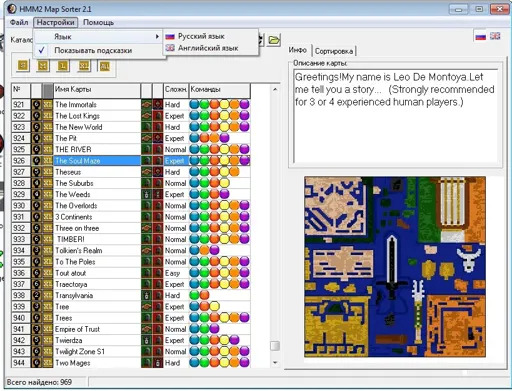Image resolution: width=512 pixels, height=391 pixels.
Task: Sort by the Имя Карты column header
Action: point(97,90)
